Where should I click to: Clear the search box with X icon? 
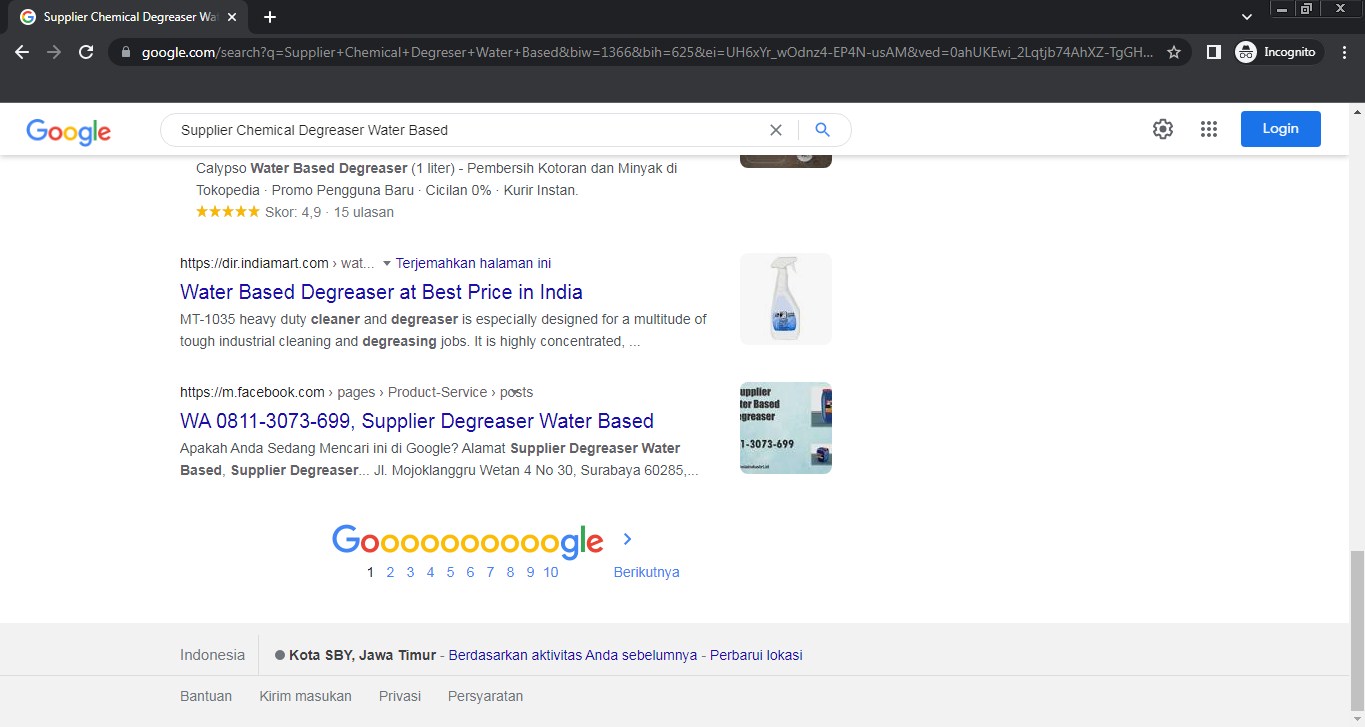pyautogui.click(x=775, y=130)
